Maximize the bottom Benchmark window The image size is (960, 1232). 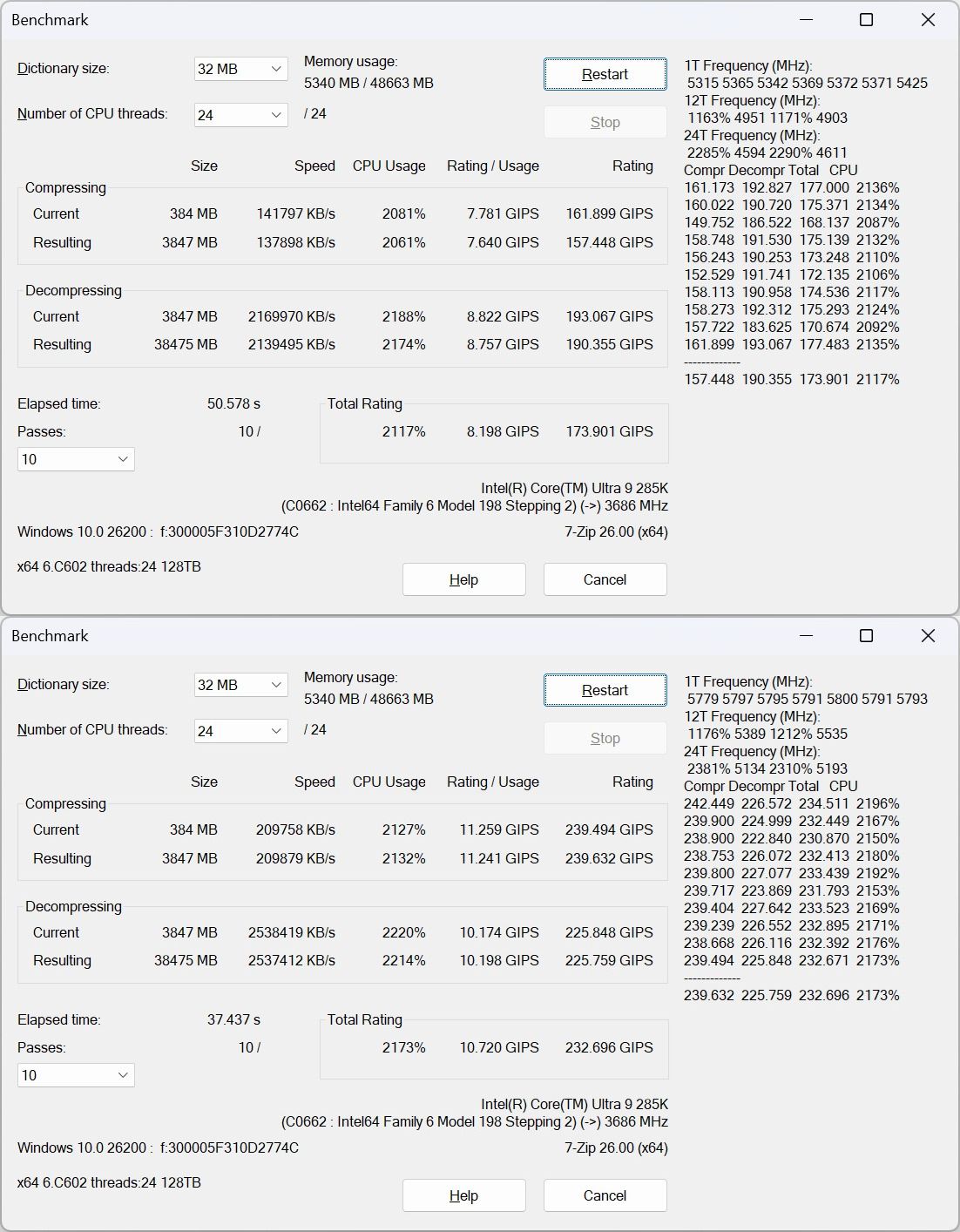pos(866,635)
